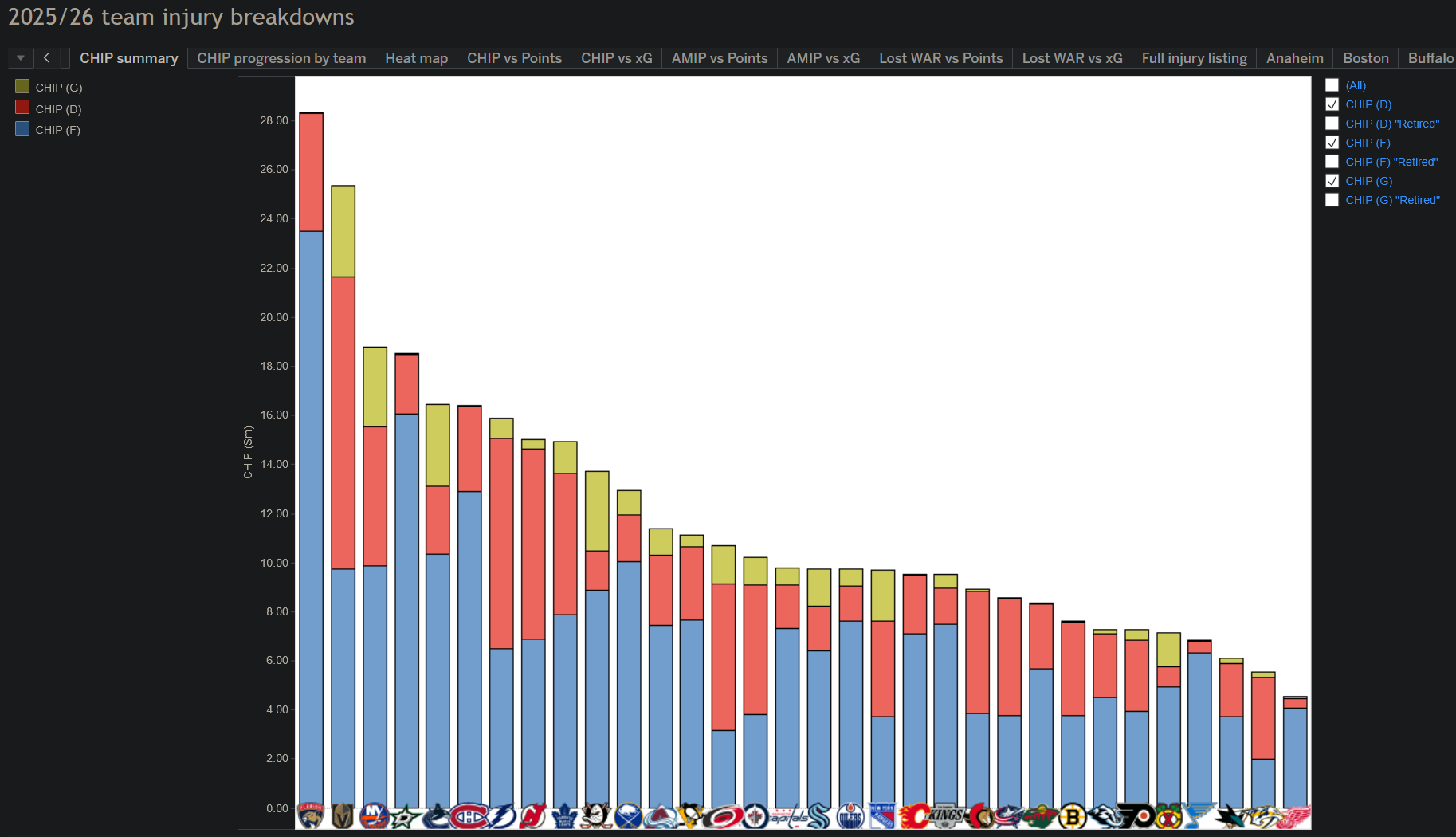1456x837 pixels.
Task: Enable the CHIP (F) "Retired" checkbox
Action: [1332, 162]
